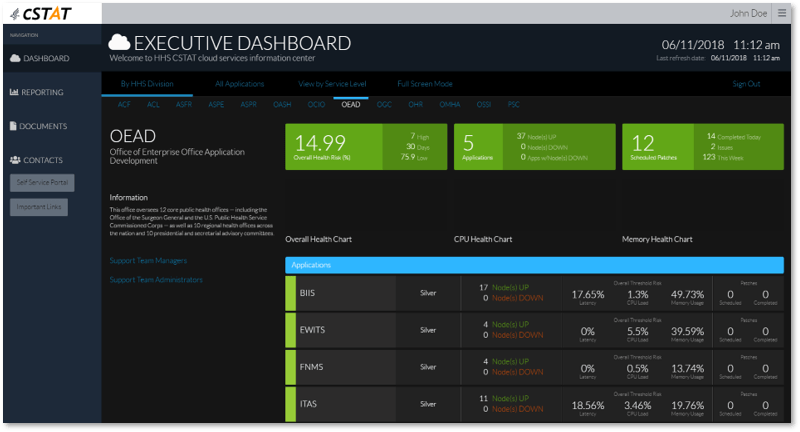Click ITAS CPU load 3.46%
This screenshot has width=800, height=432.
638,405
